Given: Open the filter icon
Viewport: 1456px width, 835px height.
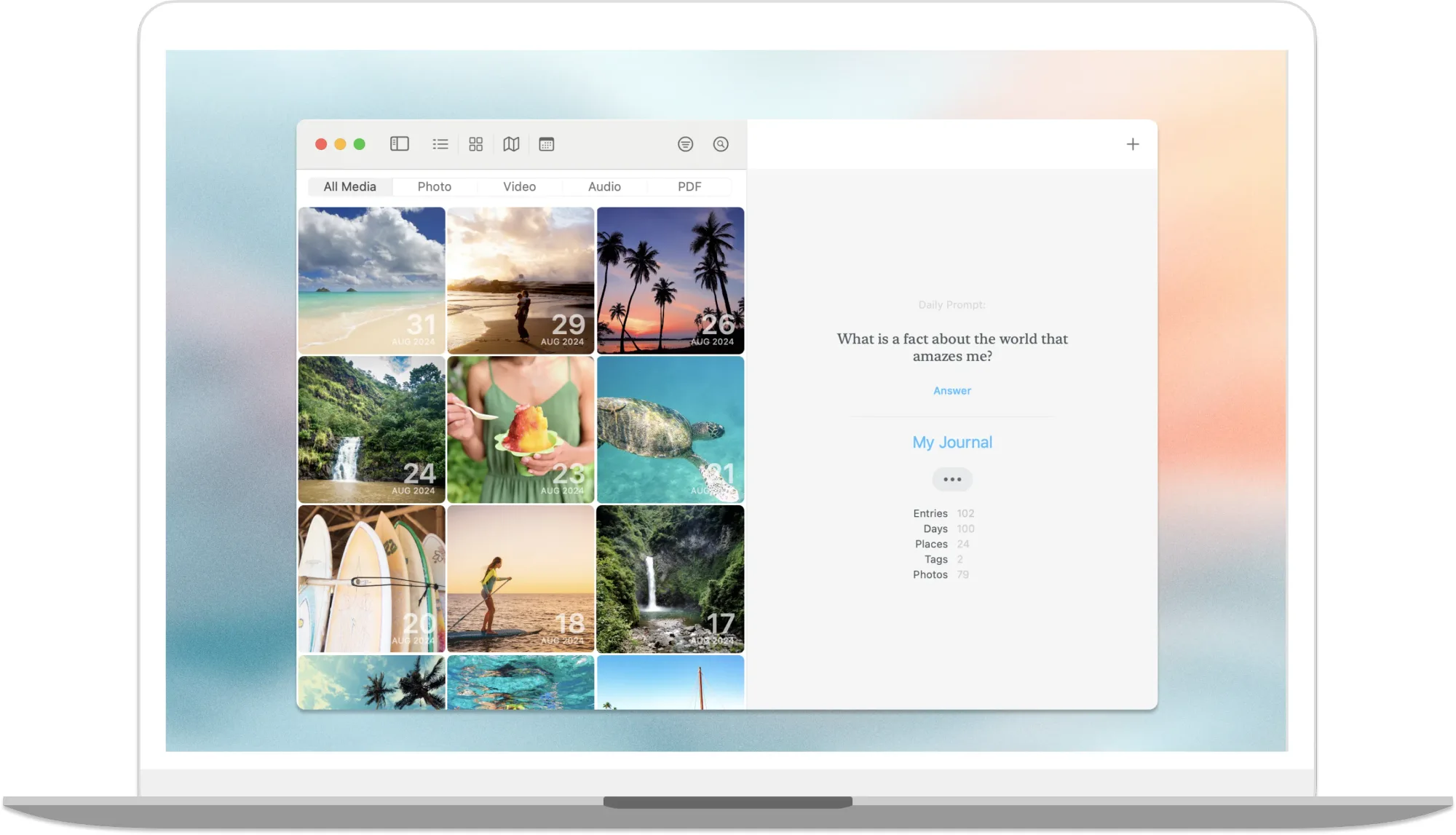Looking at the screenshot, I should pos(685,144).
